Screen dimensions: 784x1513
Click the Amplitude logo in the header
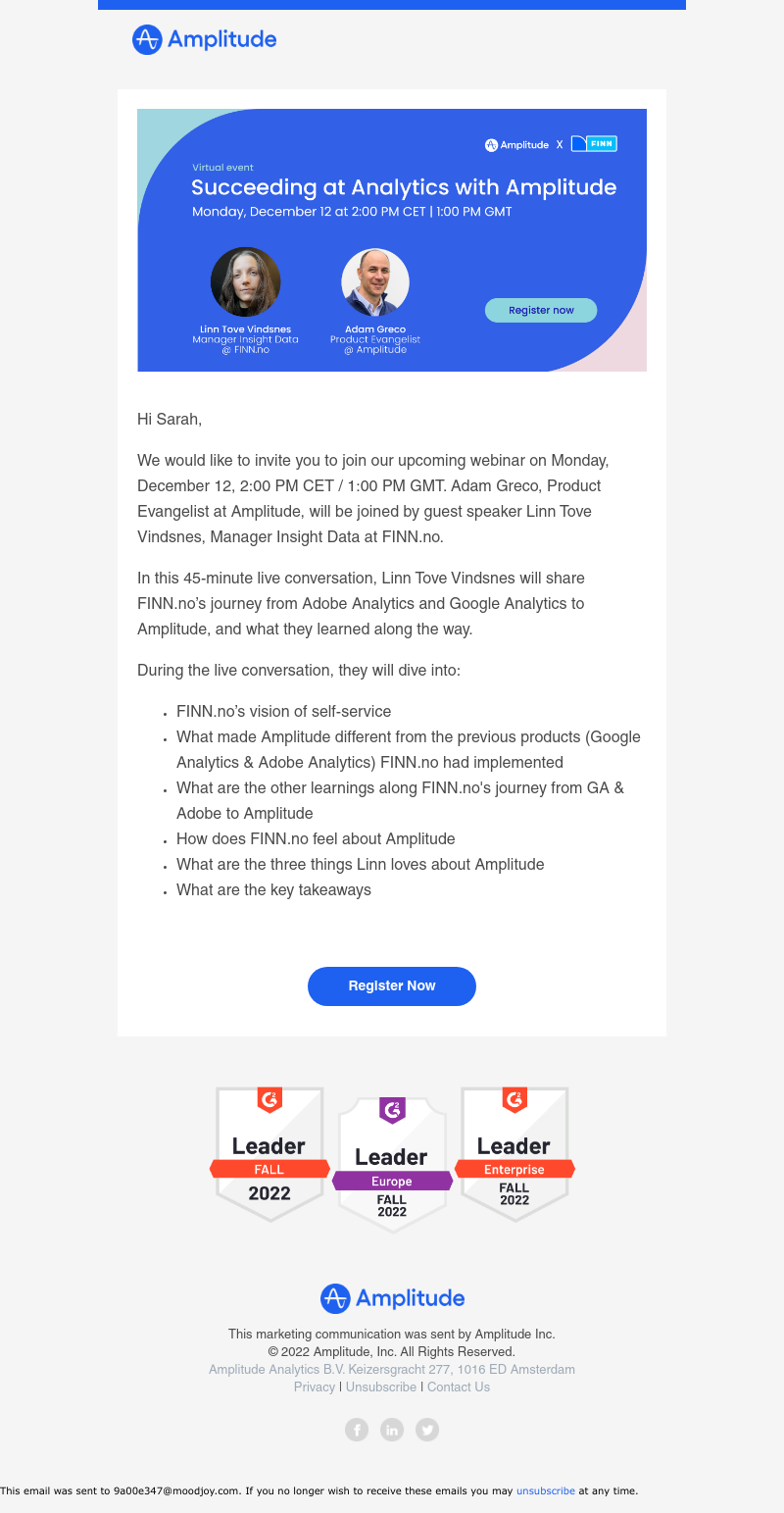(x=205, y=39)
